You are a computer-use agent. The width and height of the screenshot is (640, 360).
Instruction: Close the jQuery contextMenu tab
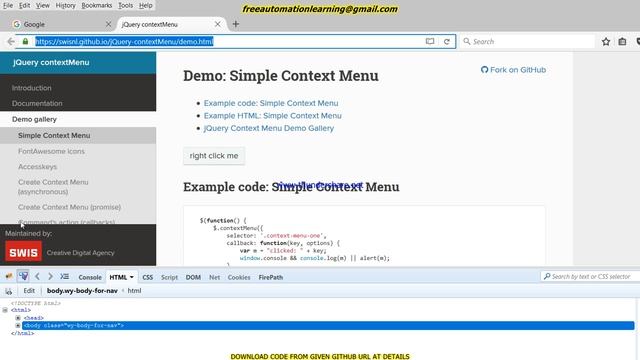pyautogui.click(x=218, y=24)
